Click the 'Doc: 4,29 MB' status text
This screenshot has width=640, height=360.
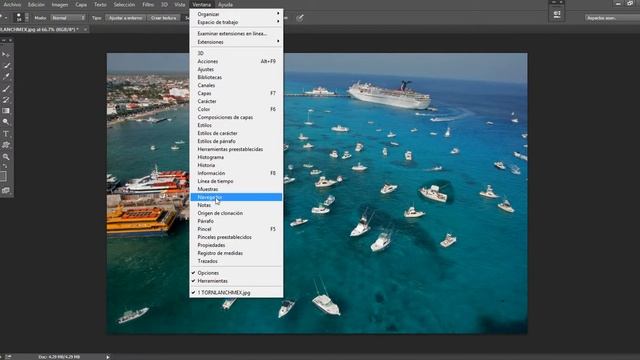(x=59, y=357)
